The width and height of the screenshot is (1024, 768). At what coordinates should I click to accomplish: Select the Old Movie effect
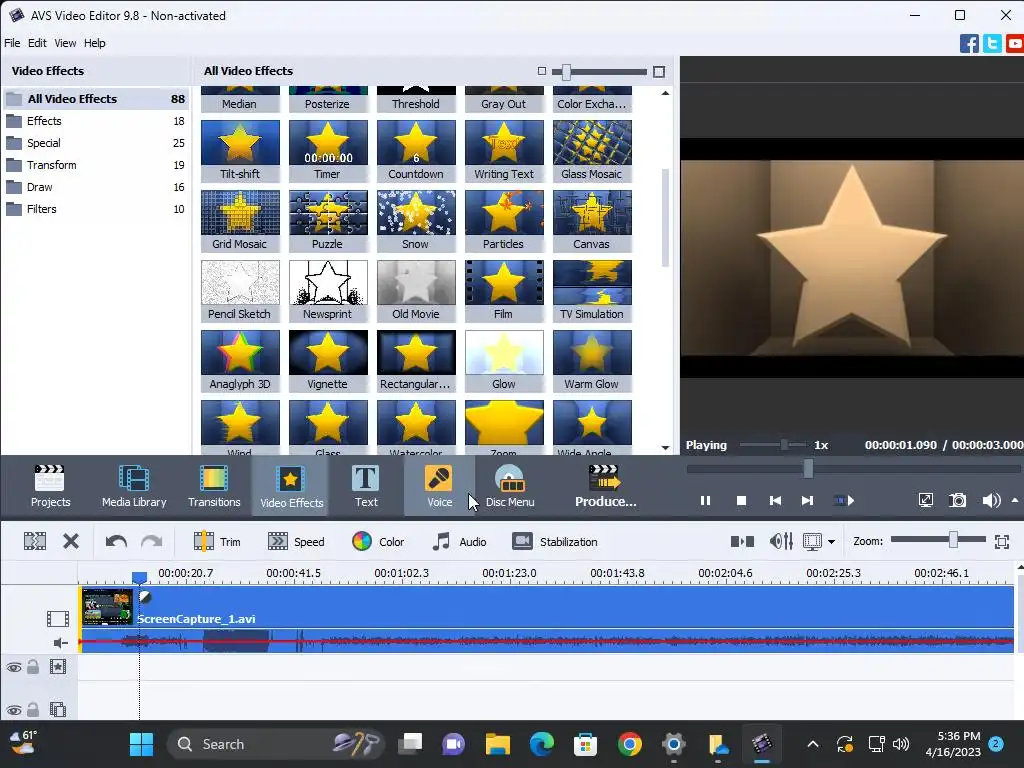(x=416, y=291)
